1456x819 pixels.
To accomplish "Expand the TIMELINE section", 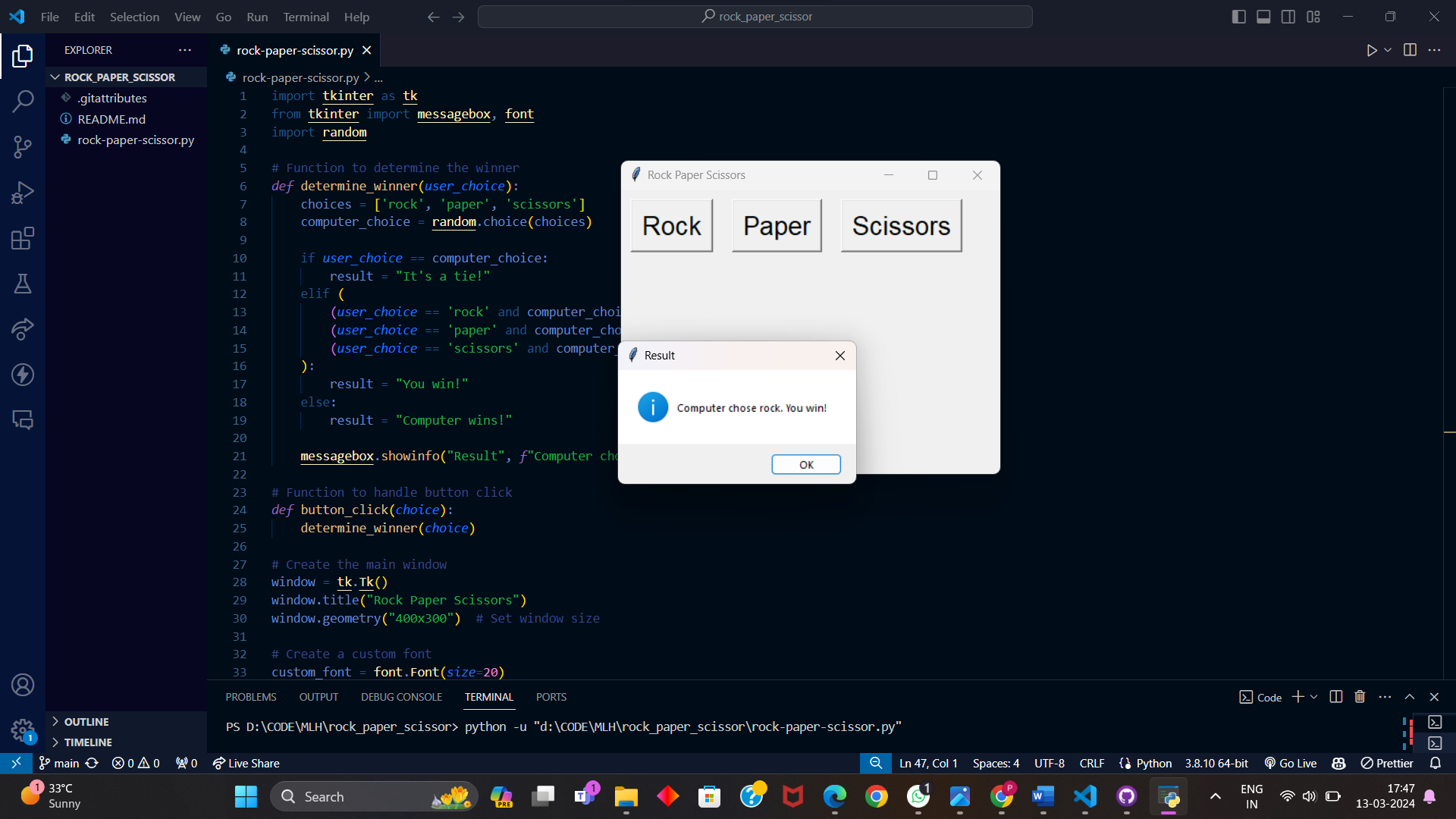I will coord(88,742).
